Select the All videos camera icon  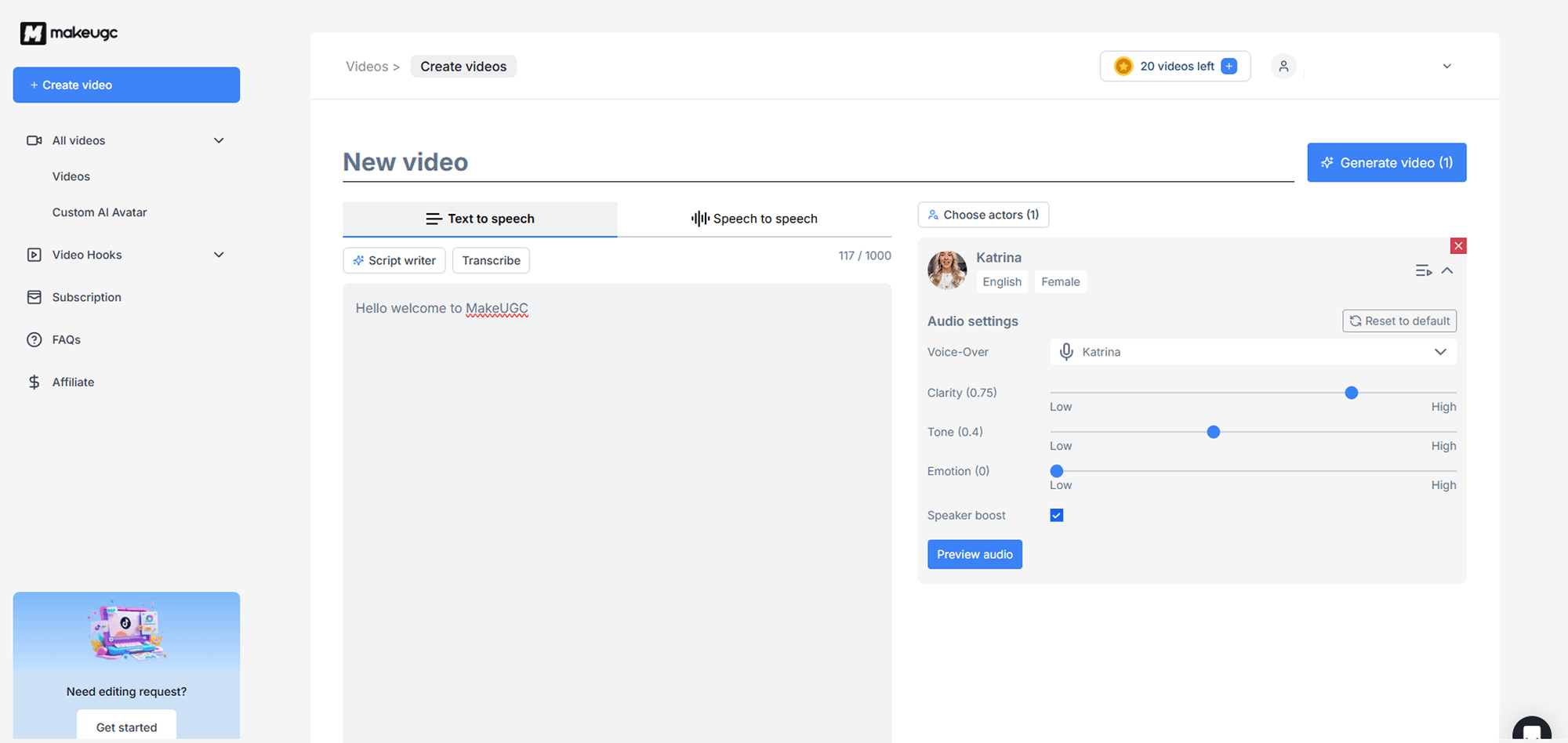[x=34, y=140]
